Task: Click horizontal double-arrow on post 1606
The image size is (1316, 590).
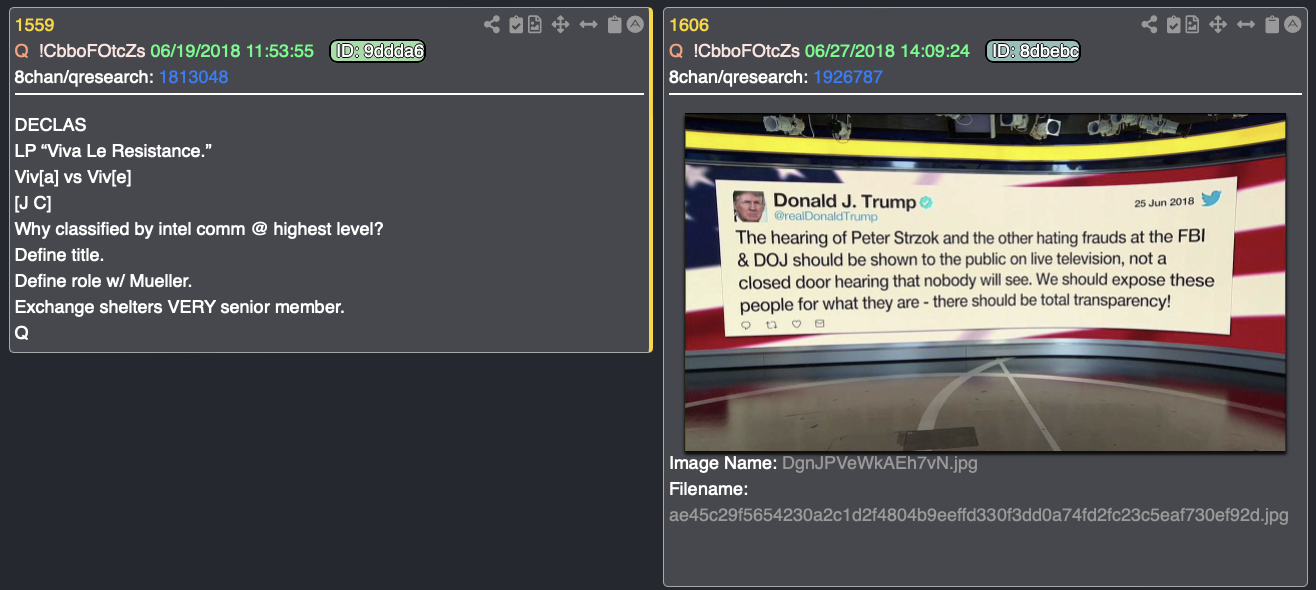Action: (1246, 25)
